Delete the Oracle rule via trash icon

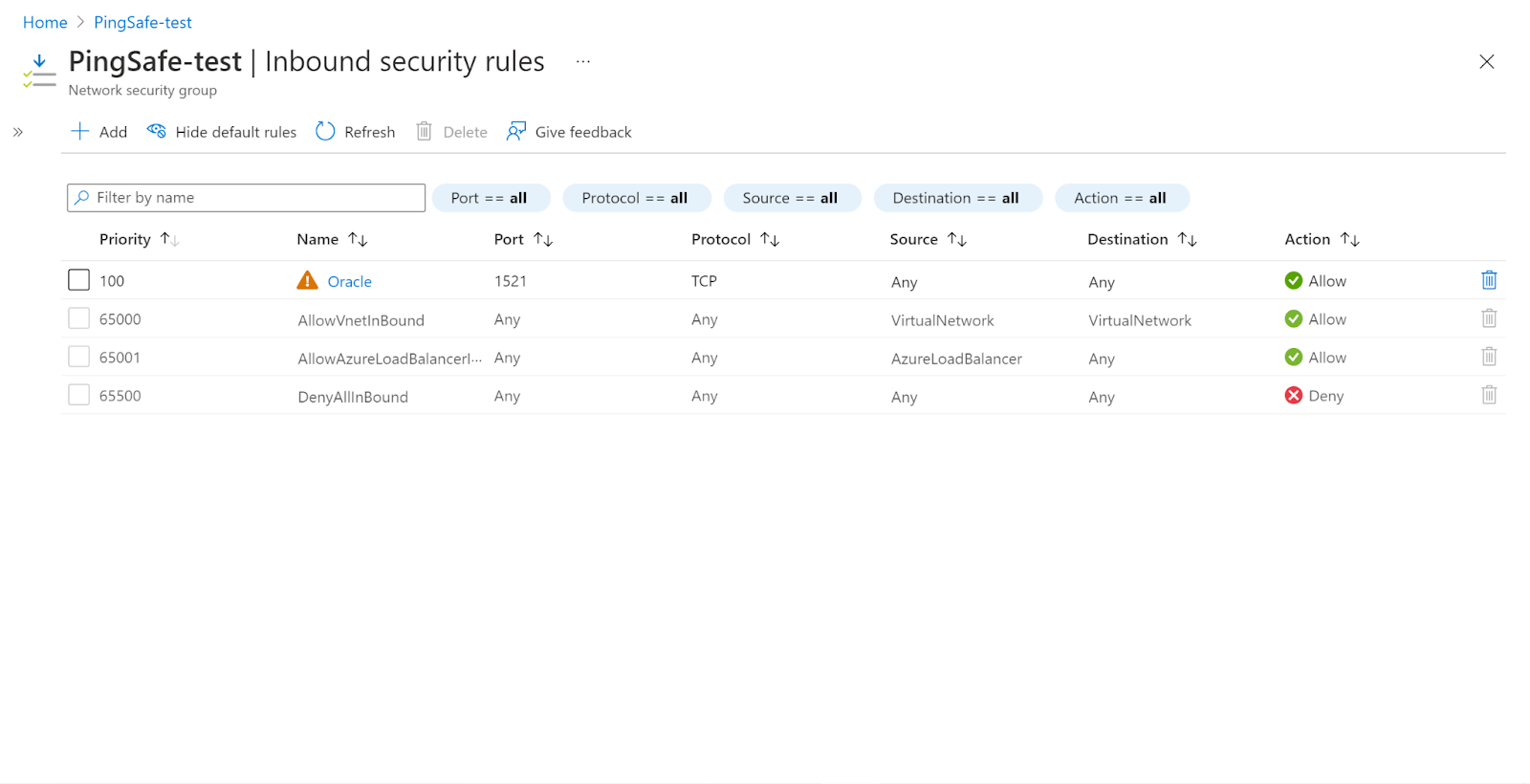pos(1489,280)
